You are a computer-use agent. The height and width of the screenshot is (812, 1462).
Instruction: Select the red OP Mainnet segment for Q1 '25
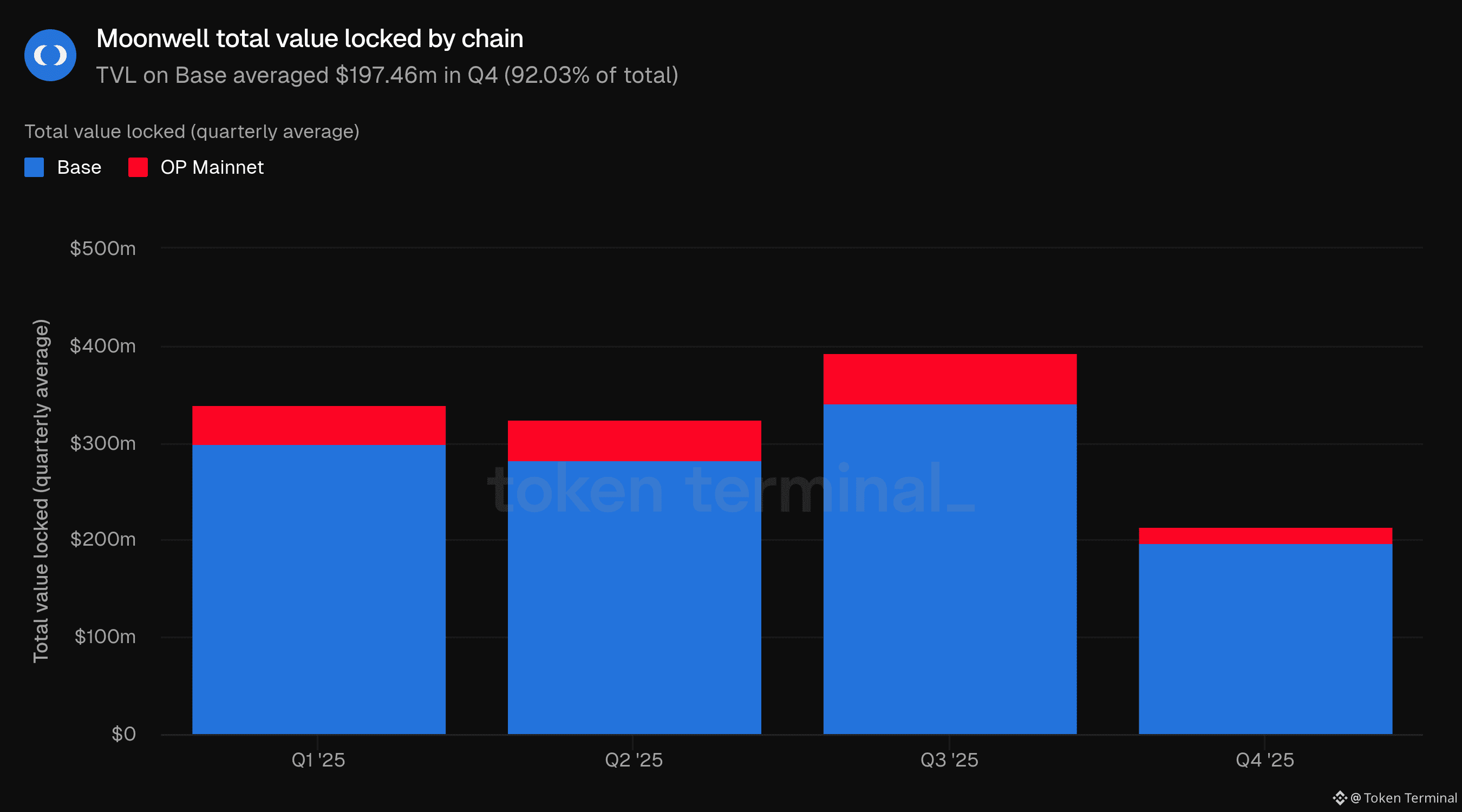click(x=318, y=425)
